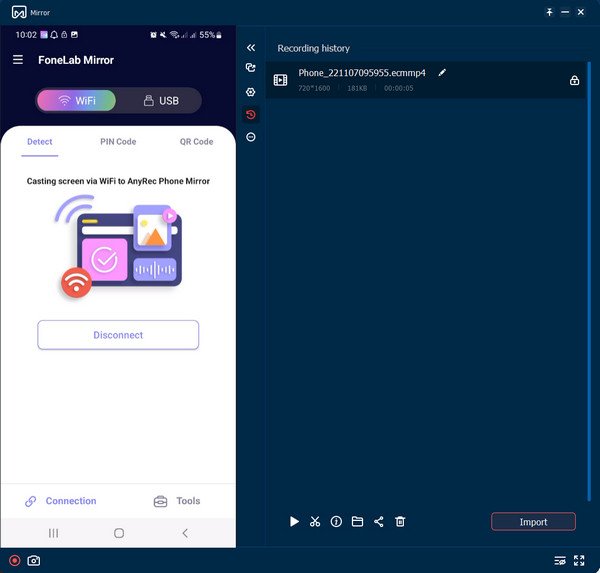Collapse the side panel with double-chevron icon
The width and height of the screenshot is (600, 573).
pos(251,48)
